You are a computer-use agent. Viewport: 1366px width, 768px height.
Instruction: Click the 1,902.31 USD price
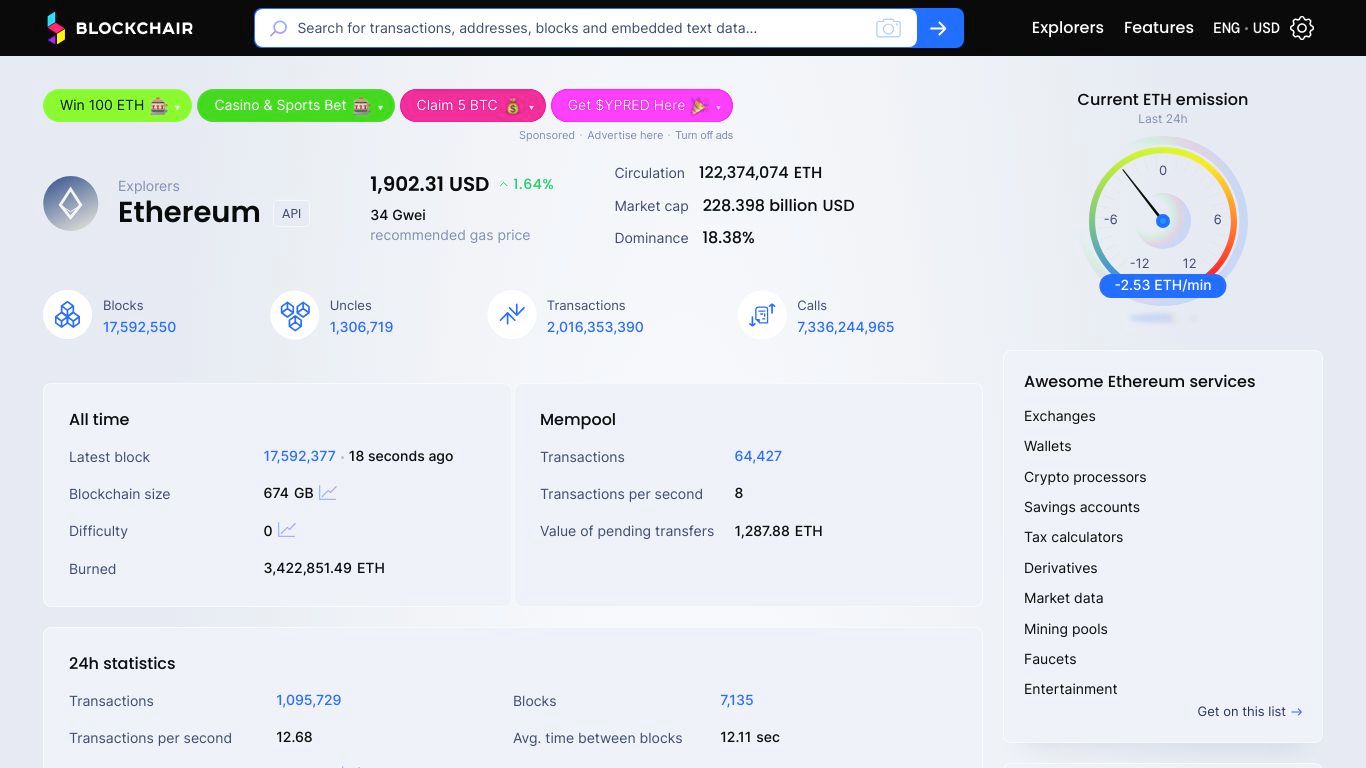[429, 184]
